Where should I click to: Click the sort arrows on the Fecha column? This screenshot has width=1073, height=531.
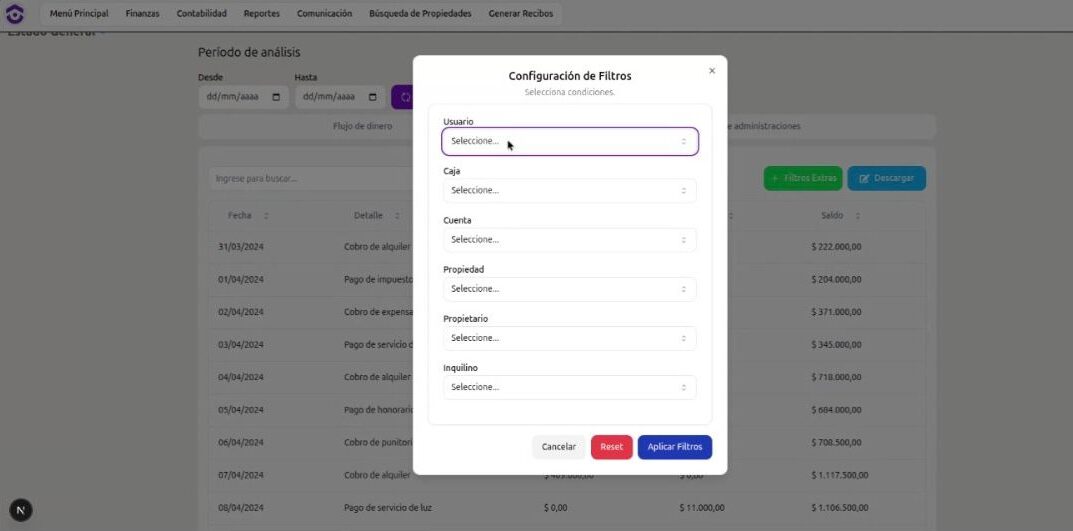(266, 216)
